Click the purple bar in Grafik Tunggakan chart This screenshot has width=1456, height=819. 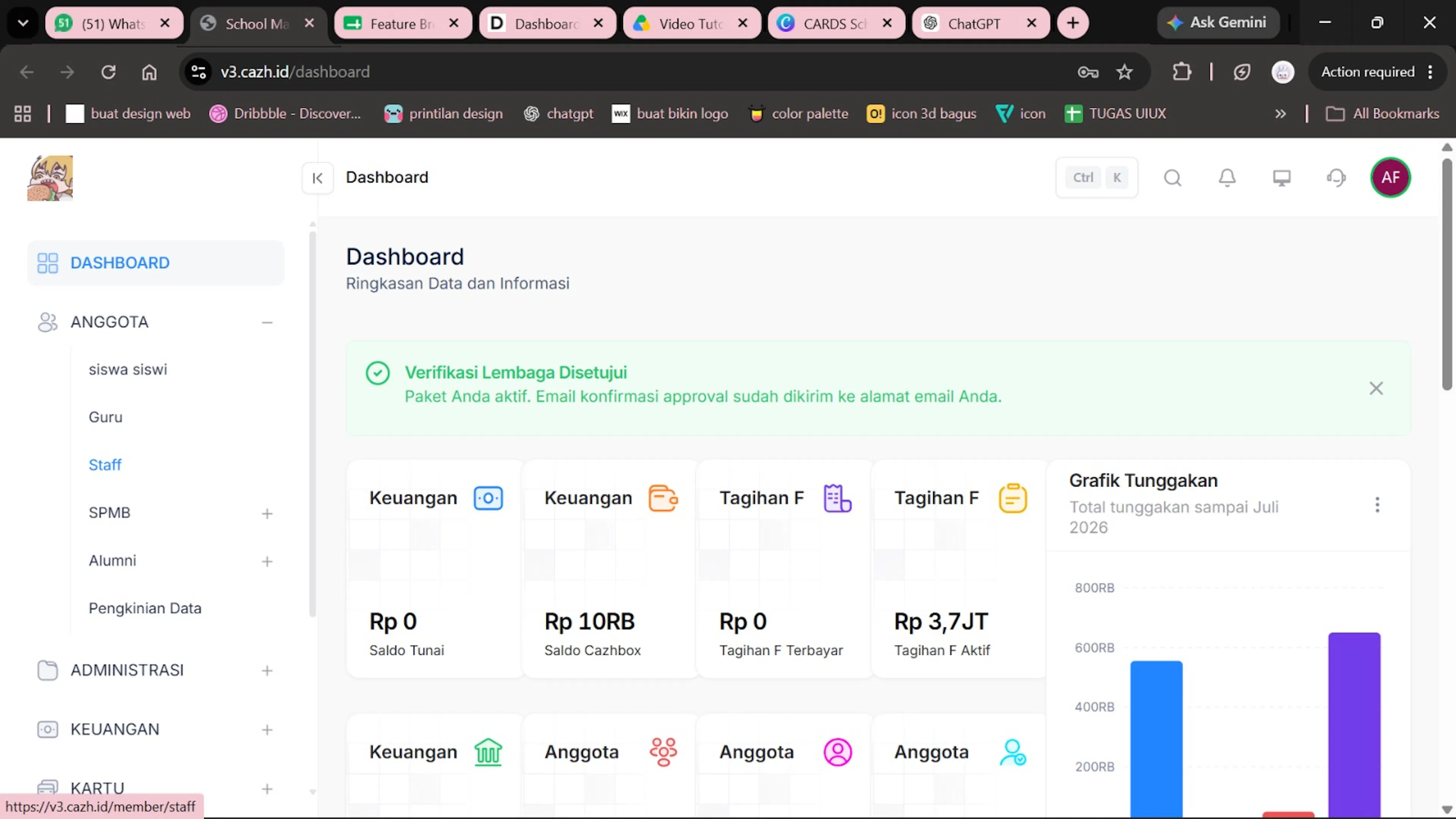pyautogui.click(x=1354, y=725)
